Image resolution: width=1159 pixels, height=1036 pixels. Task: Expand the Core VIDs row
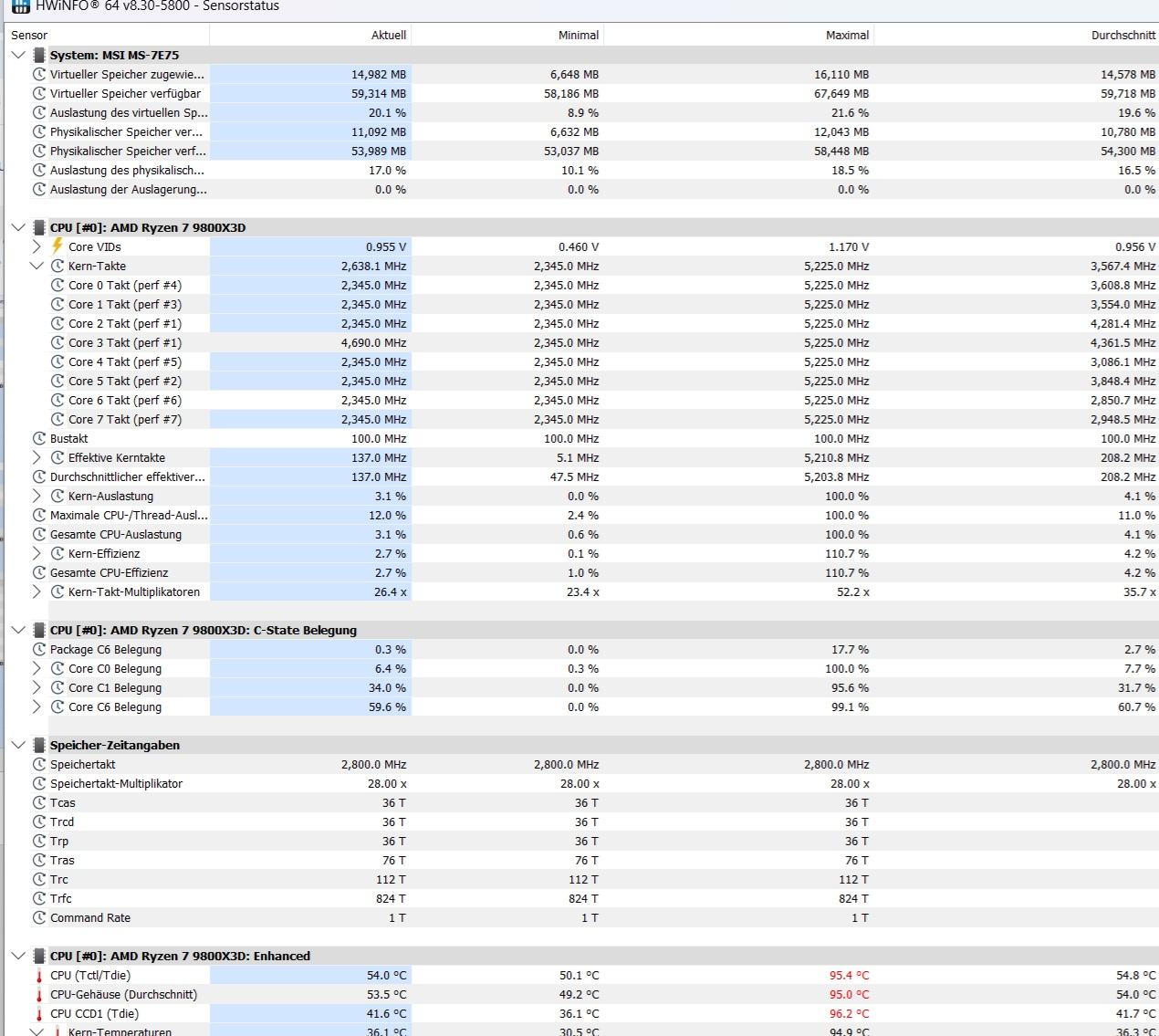[37, 246]
